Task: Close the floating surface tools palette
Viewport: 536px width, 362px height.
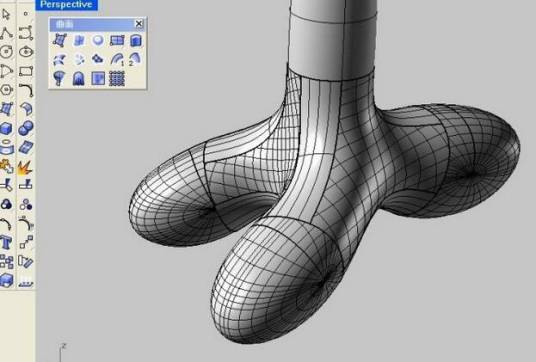Action: (138, 24)
